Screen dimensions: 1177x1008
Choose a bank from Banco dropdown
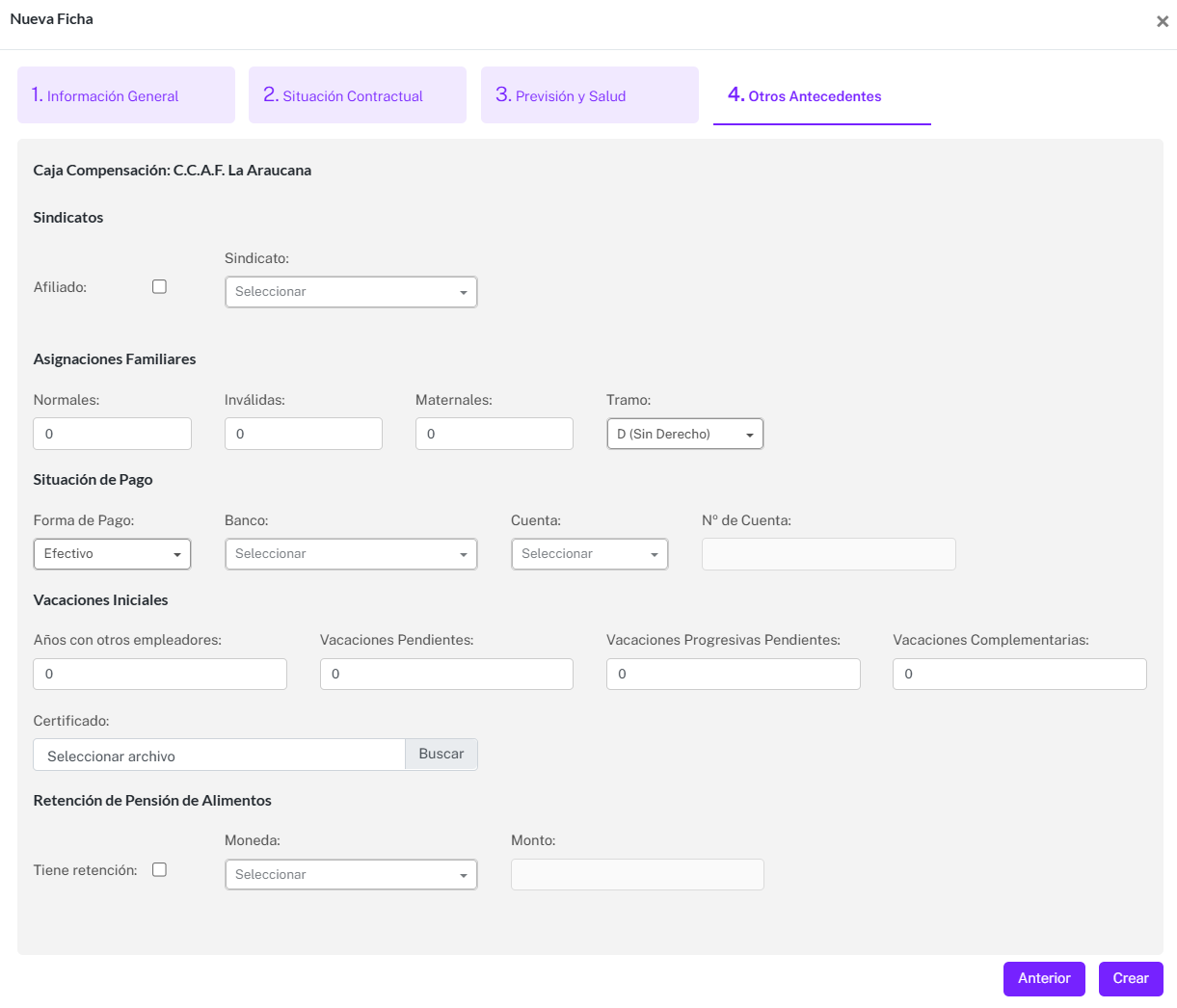[351, 554]
